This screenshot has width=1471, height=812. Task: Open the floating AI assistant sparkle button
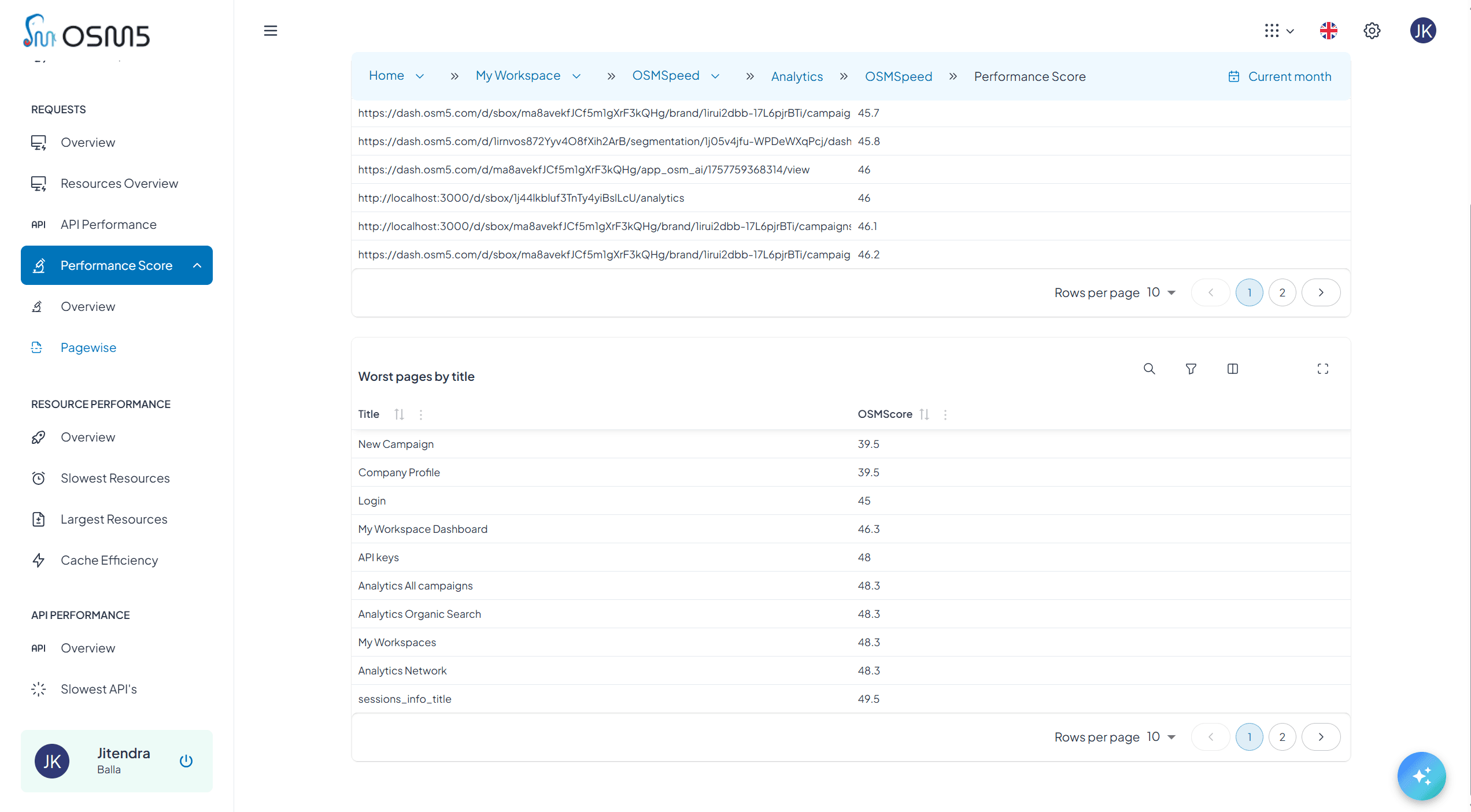pyautogui.click(x=1421, y=776)
